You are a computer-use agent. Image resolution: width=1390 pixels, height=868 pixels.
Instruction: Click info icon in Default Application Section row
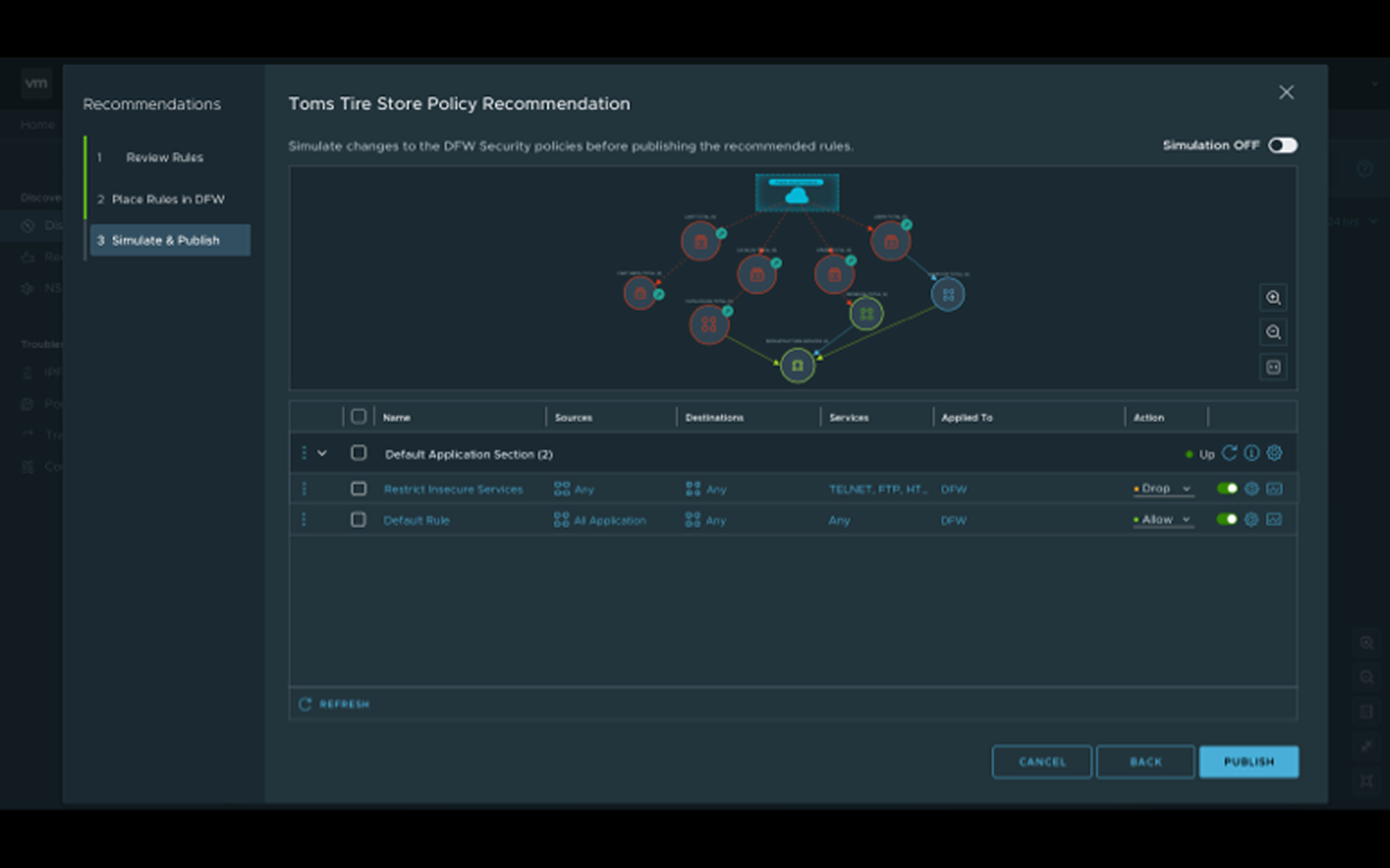tap(1252, 453)
